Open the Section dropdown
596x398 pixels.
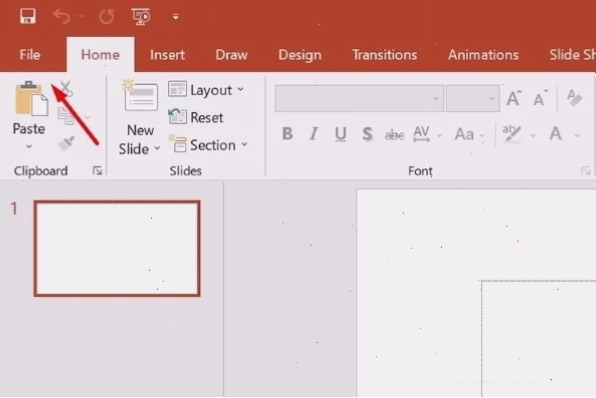tap(208, 145)
